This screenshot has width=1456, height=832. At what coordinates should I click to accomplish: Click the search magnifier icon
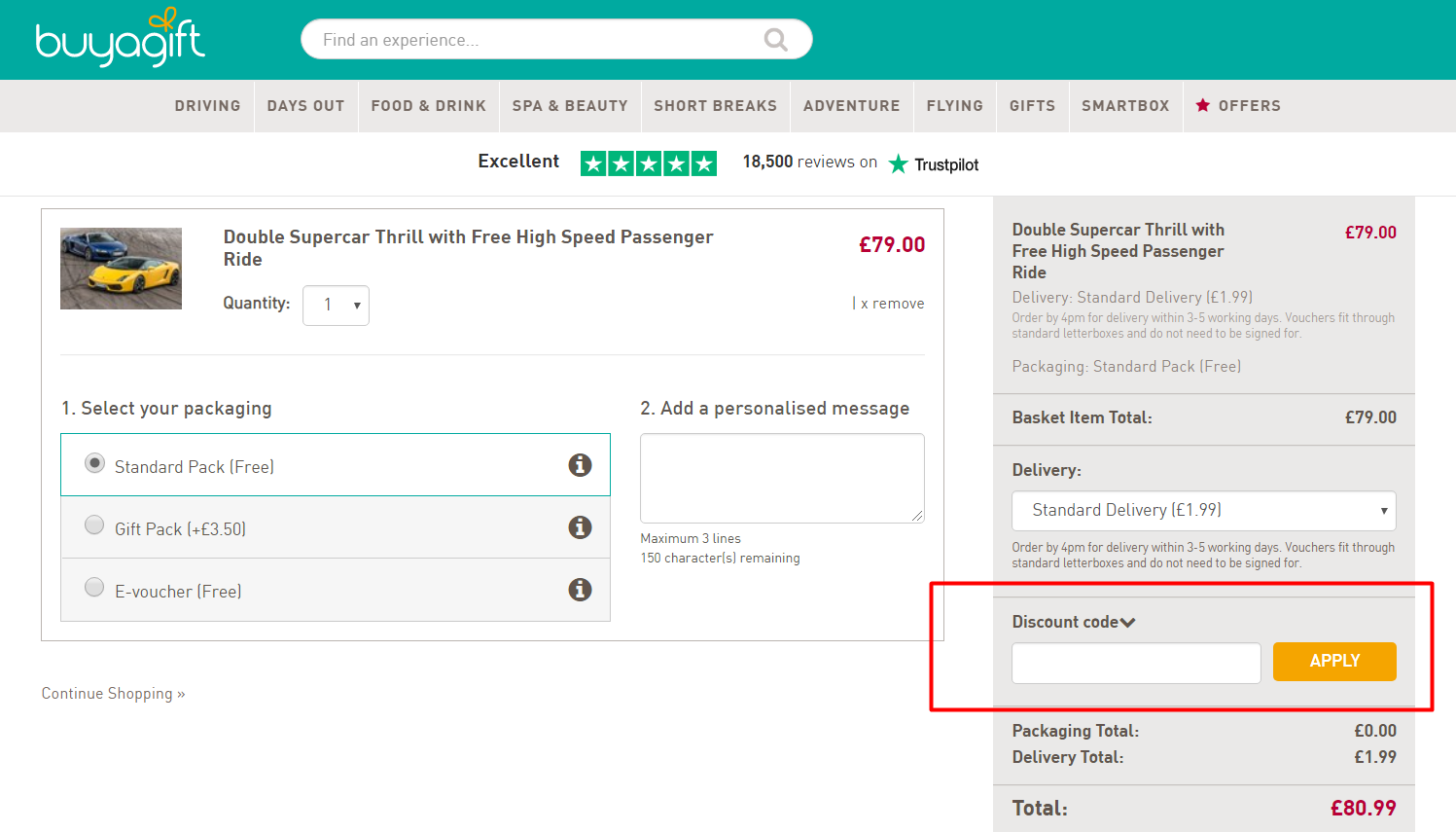pos(775,40)
